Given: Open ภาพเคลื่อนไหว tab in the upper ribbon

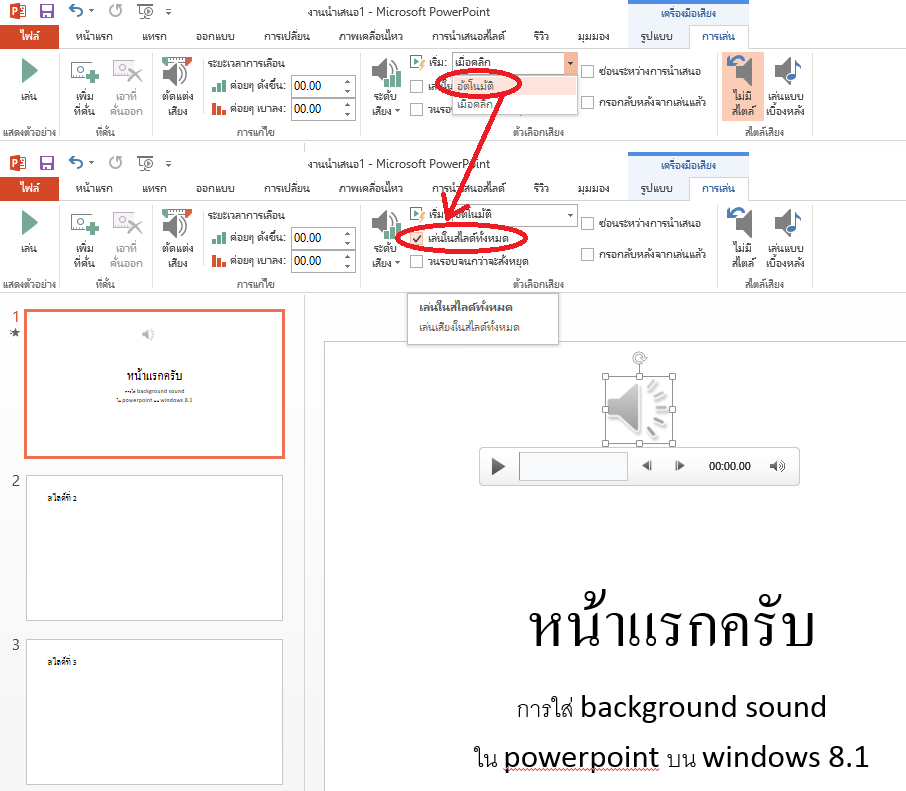Looking at the screenshot, I should [371, 36].
